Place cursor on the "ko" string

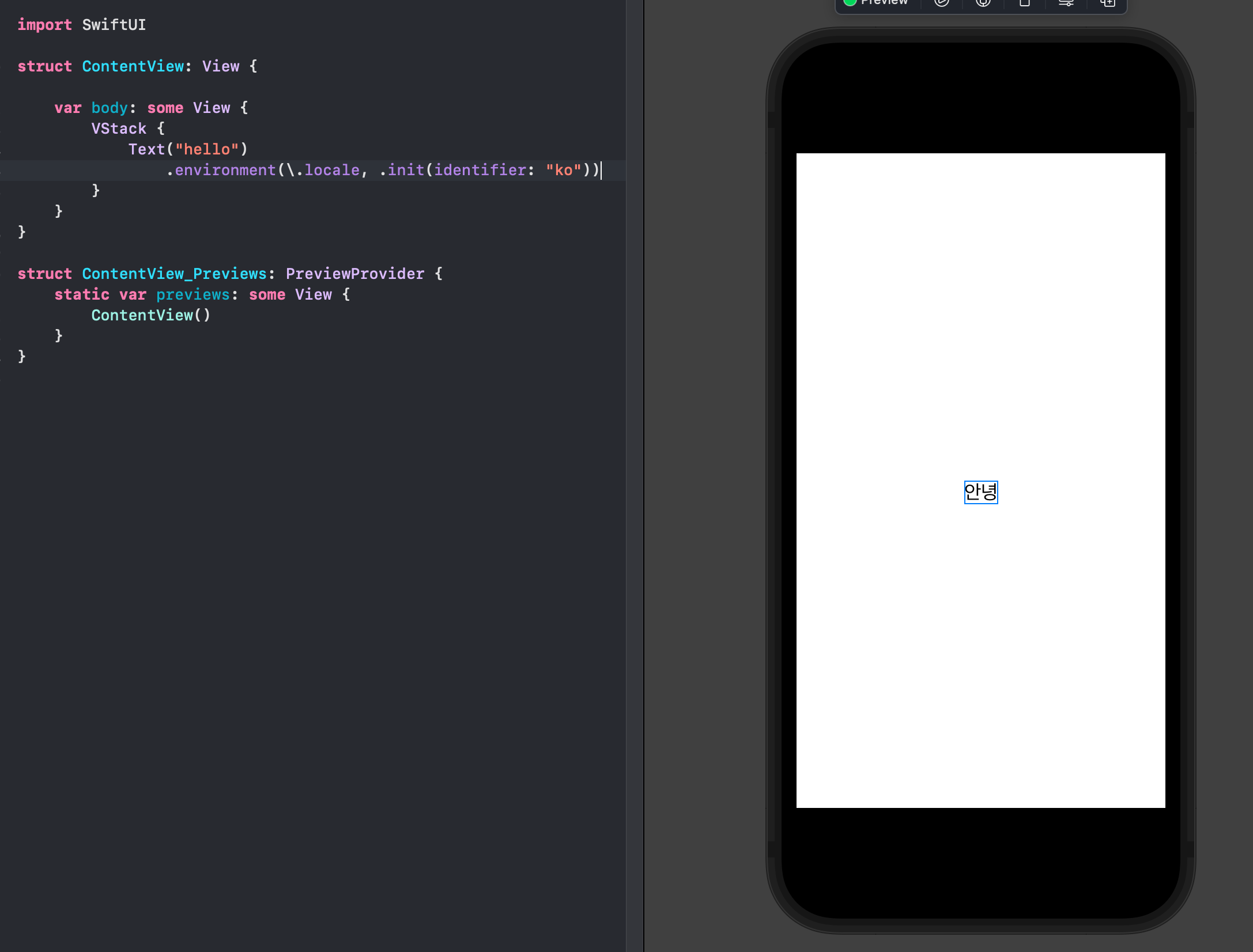[x=563, y=170]
